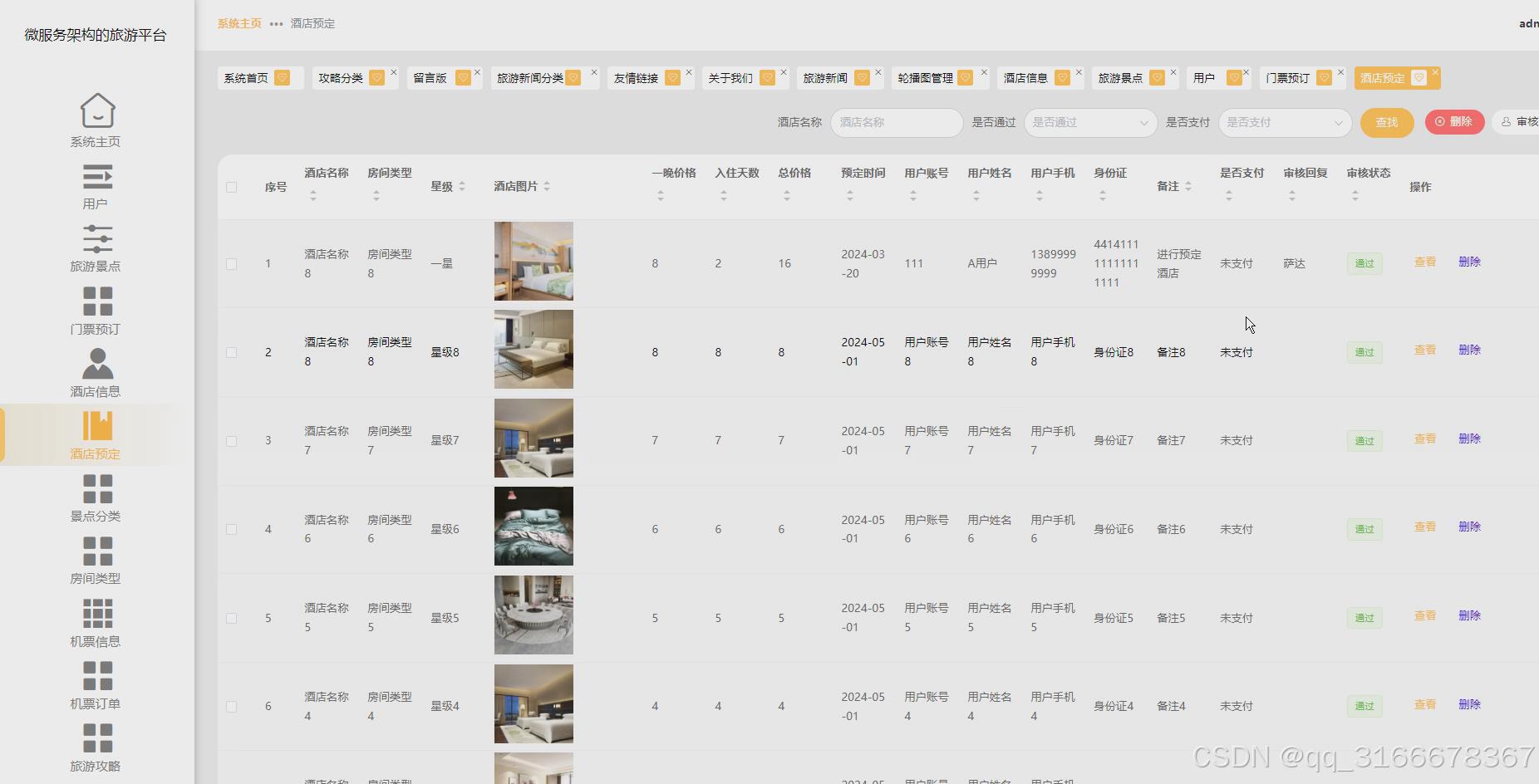The width and height of the screenshot is (1539, 784).
Task: Open the 系统主页 section in the sidebar
Action: (96, 119)
